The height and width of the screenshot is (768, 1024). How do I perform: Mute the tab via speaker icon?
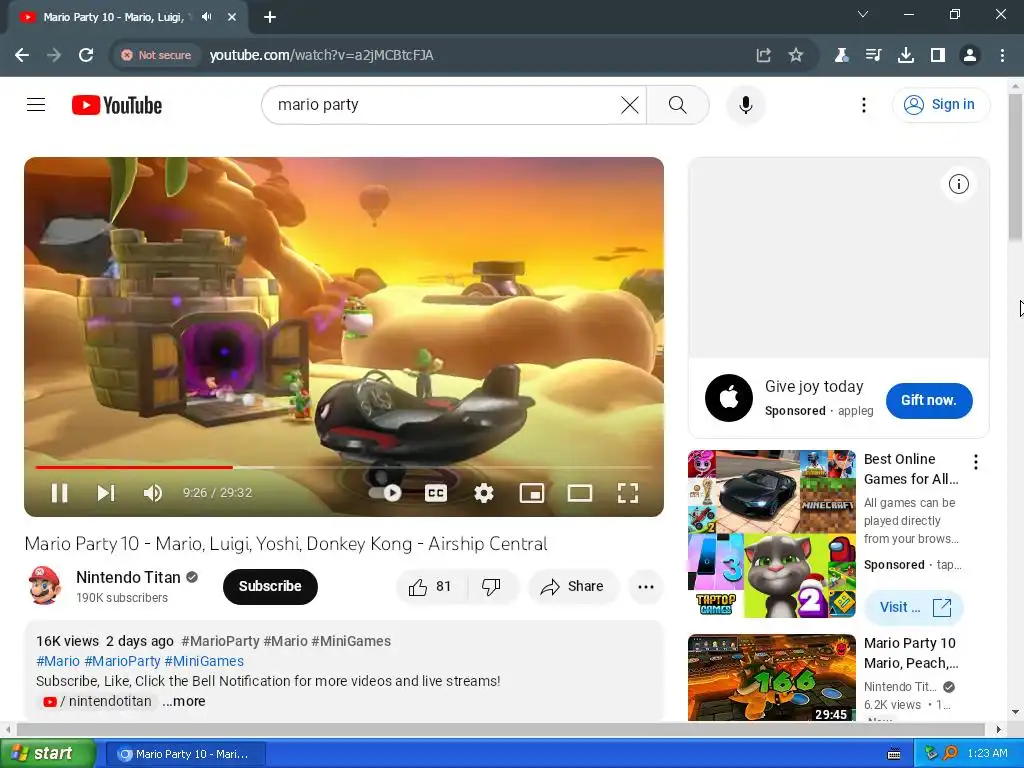tap(206, 17)
